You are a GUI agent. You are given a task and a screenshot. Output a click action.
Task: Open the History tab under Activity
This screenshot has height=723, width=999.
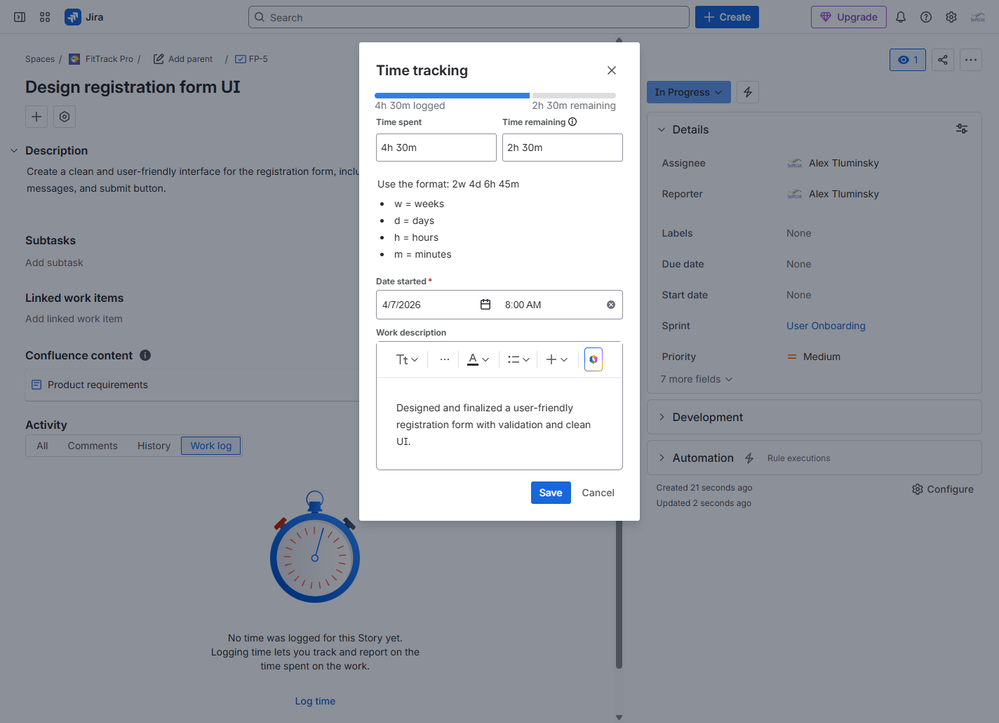(153, 445)
